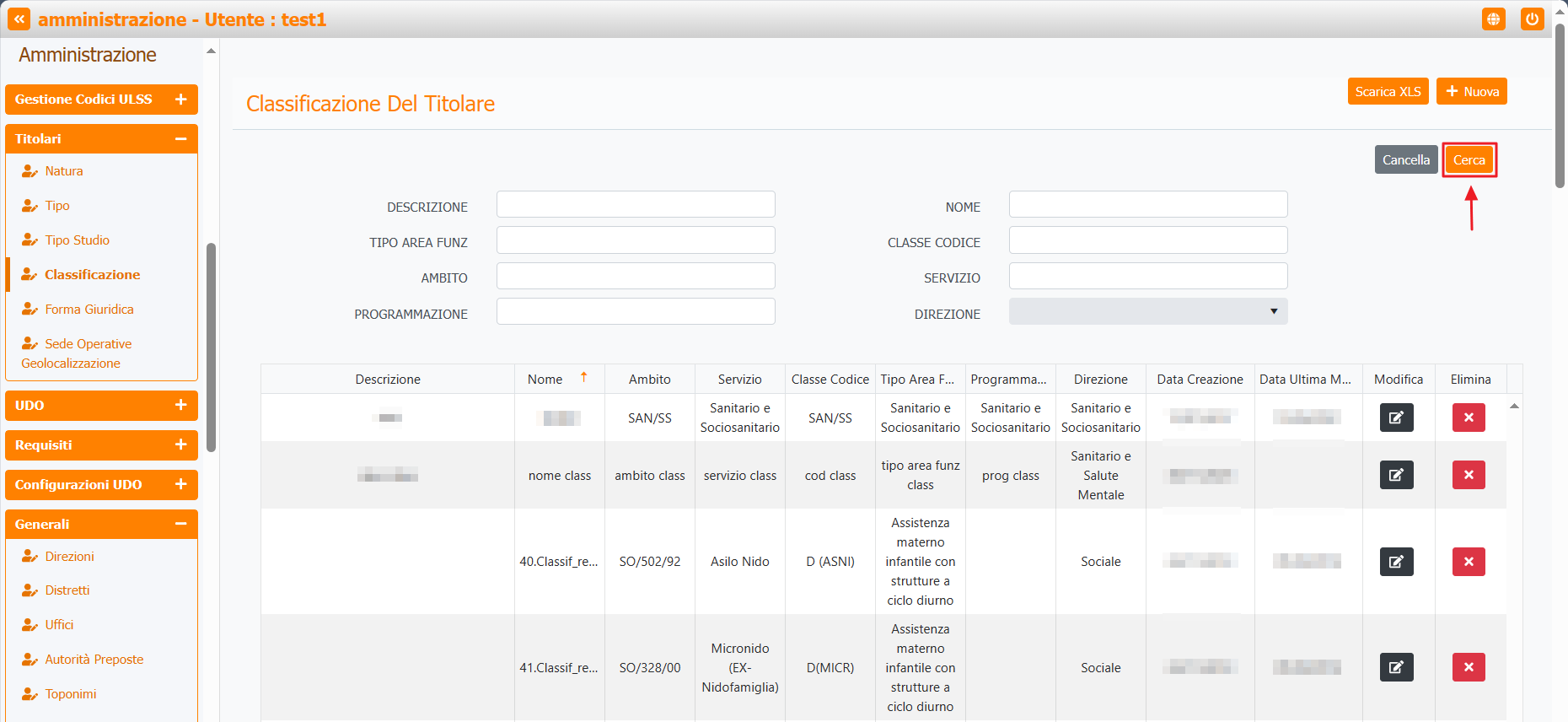This screenshot has width=1568, height=722.
Task: Collapse sidebar with double-chevron icon
Action: click(x=19, y=19)
